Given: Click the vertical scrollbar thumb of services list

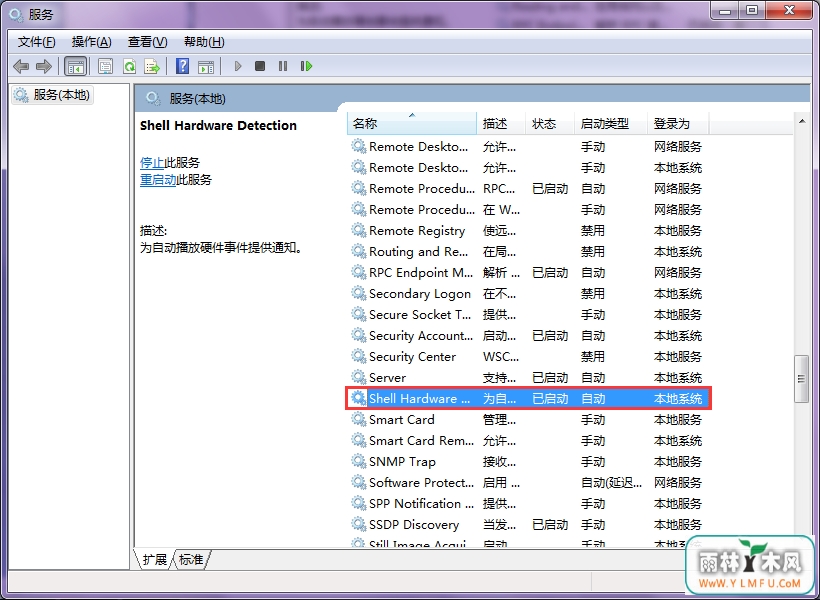Looking at the screenshot, I should pyautogui.click(x=801, y=379).
